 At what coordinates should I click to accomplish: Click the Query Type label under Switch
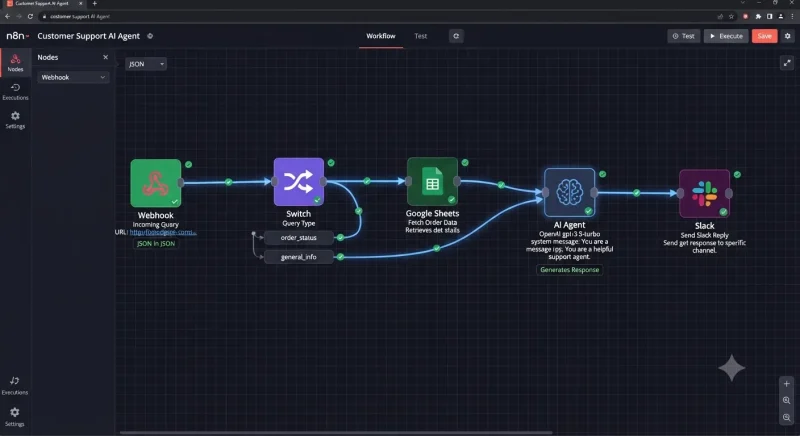tap(298, 223)
